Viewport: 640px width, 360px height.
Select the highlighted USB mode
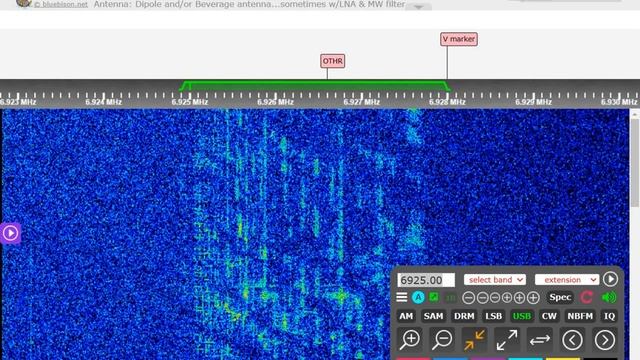[x=522, y=316]
